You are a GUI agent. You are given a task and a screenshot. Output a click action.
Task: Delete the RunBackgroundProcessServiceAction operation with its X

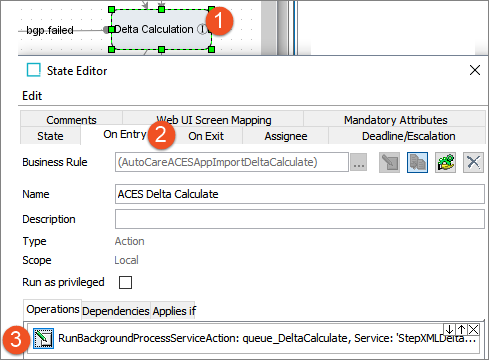[x=473, y=330]
